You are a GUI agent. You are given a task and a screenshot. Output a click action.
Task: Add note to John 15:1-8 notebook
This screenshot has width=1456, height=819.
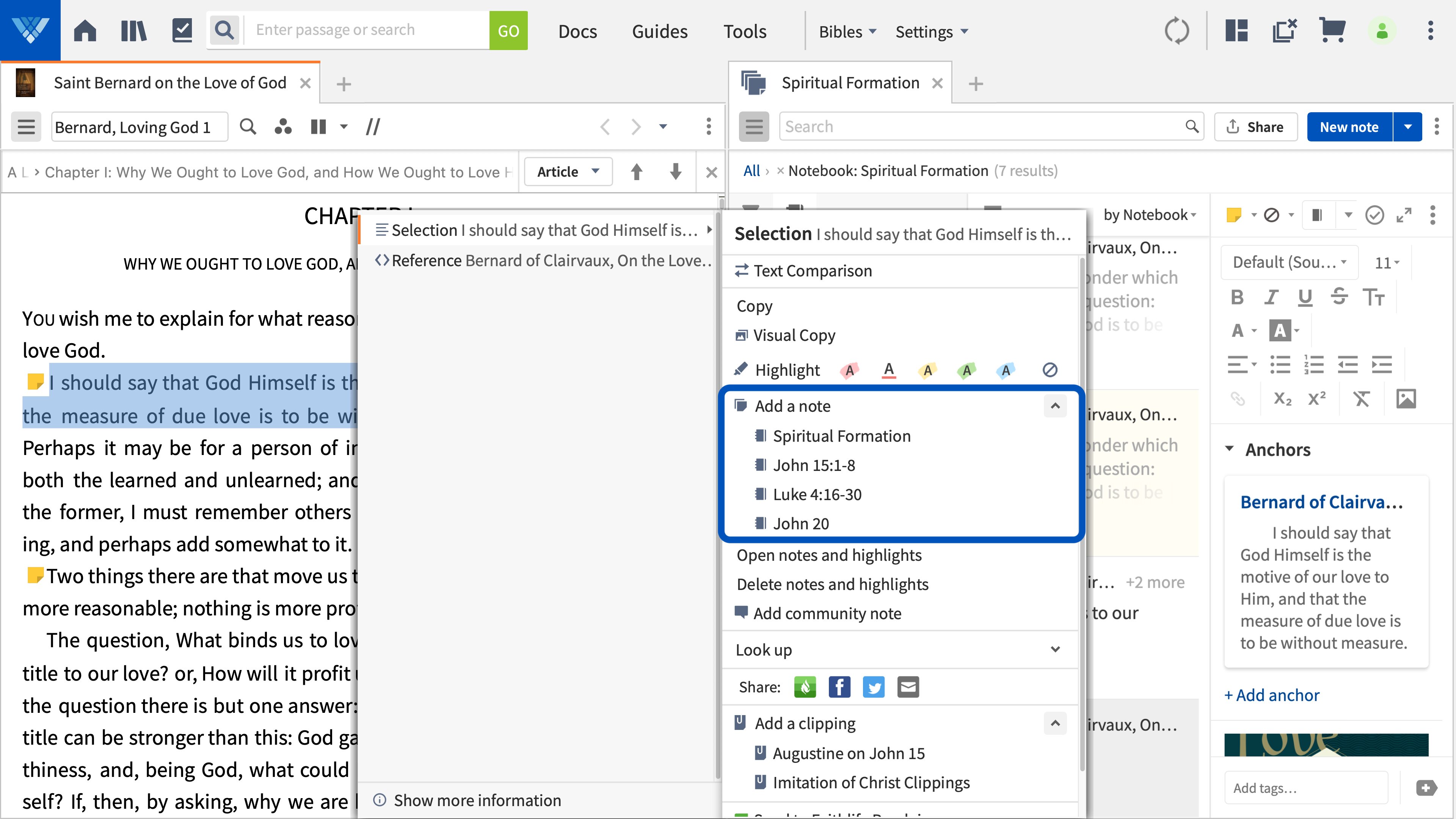(x=900, y=465)
